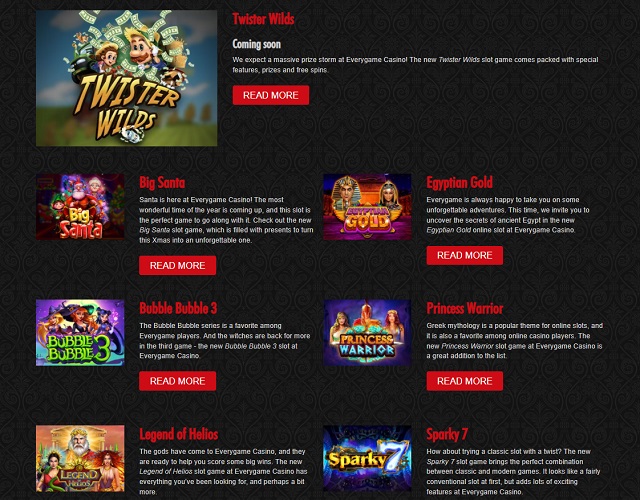Open the Legend of Helios heading
Viewport: 640px width, 500px height.
tap(179, 434)
